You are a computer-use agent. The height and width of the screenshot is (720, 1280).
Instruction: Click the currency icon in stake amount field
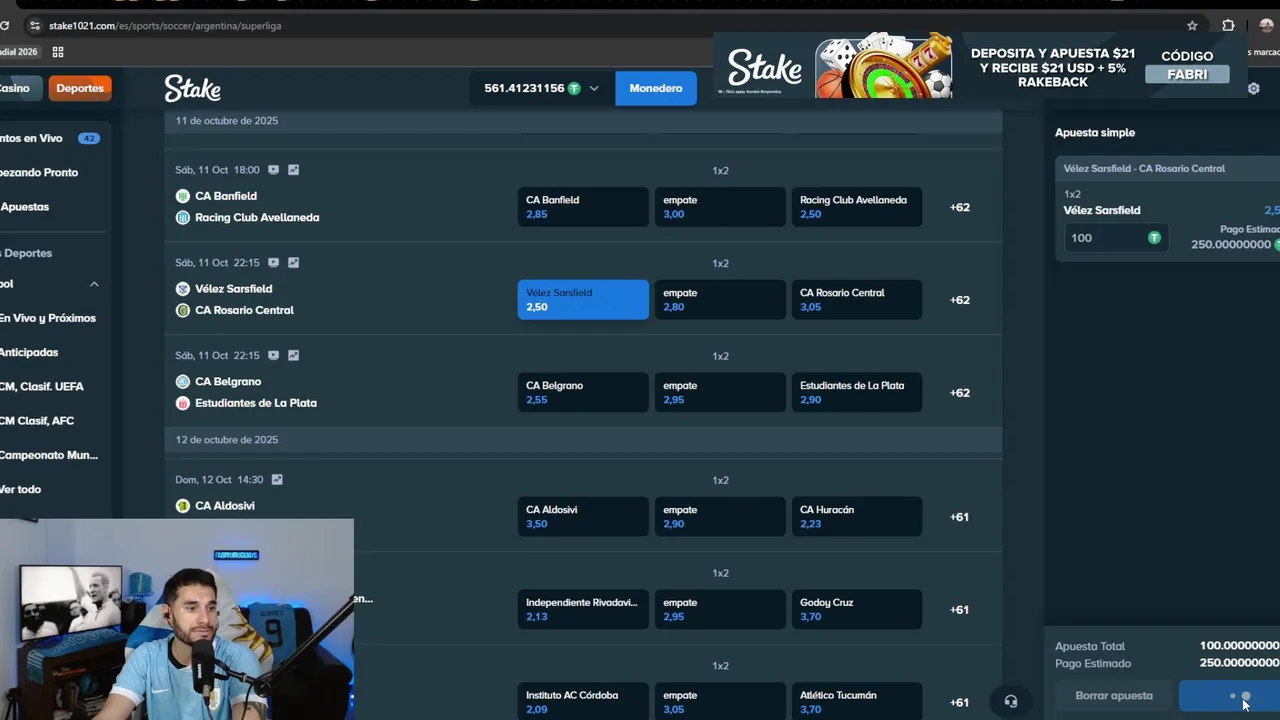tap(1154, 238)
